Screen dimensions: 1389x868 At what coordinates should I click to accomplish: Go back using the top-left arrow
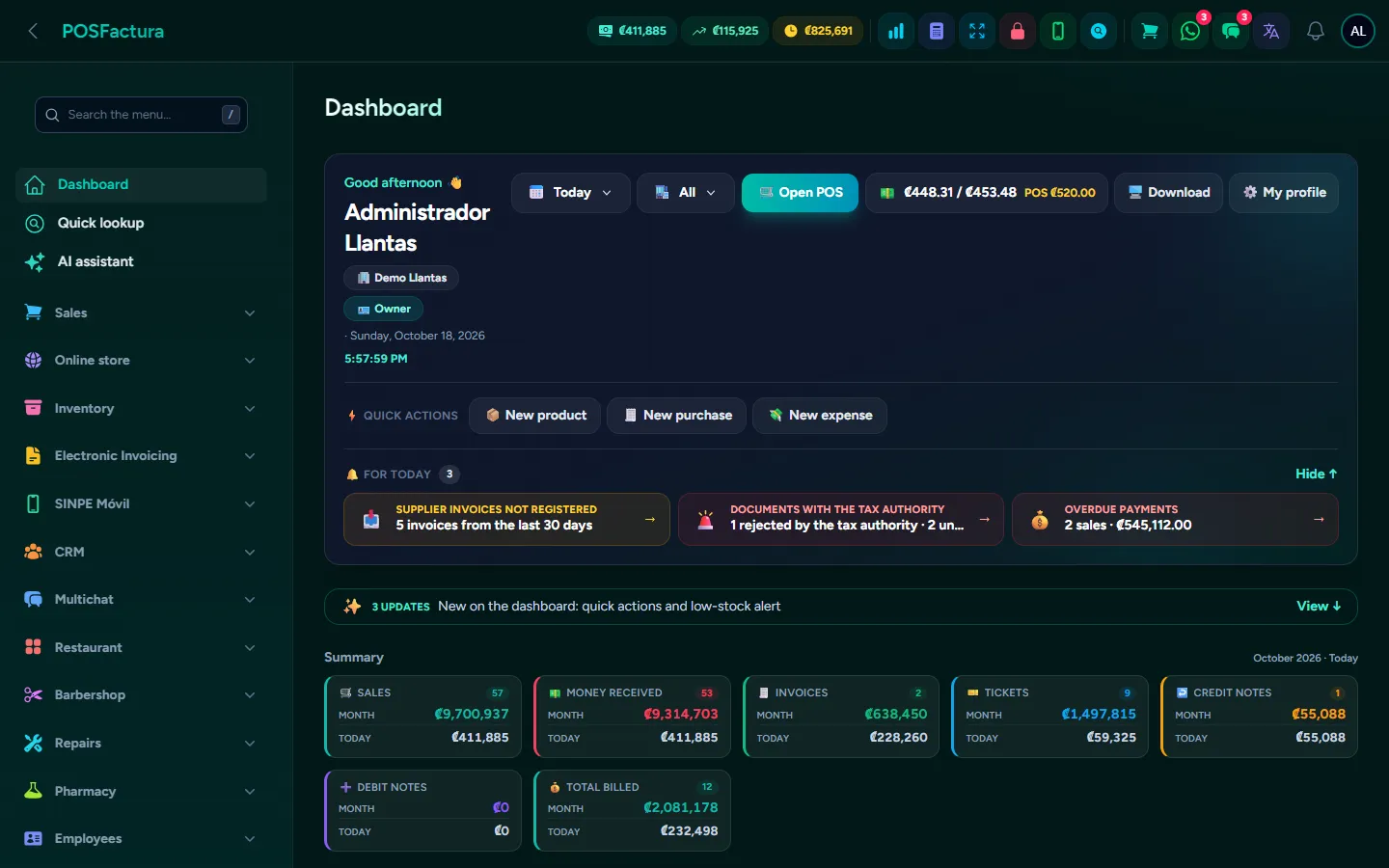[33, 31]
